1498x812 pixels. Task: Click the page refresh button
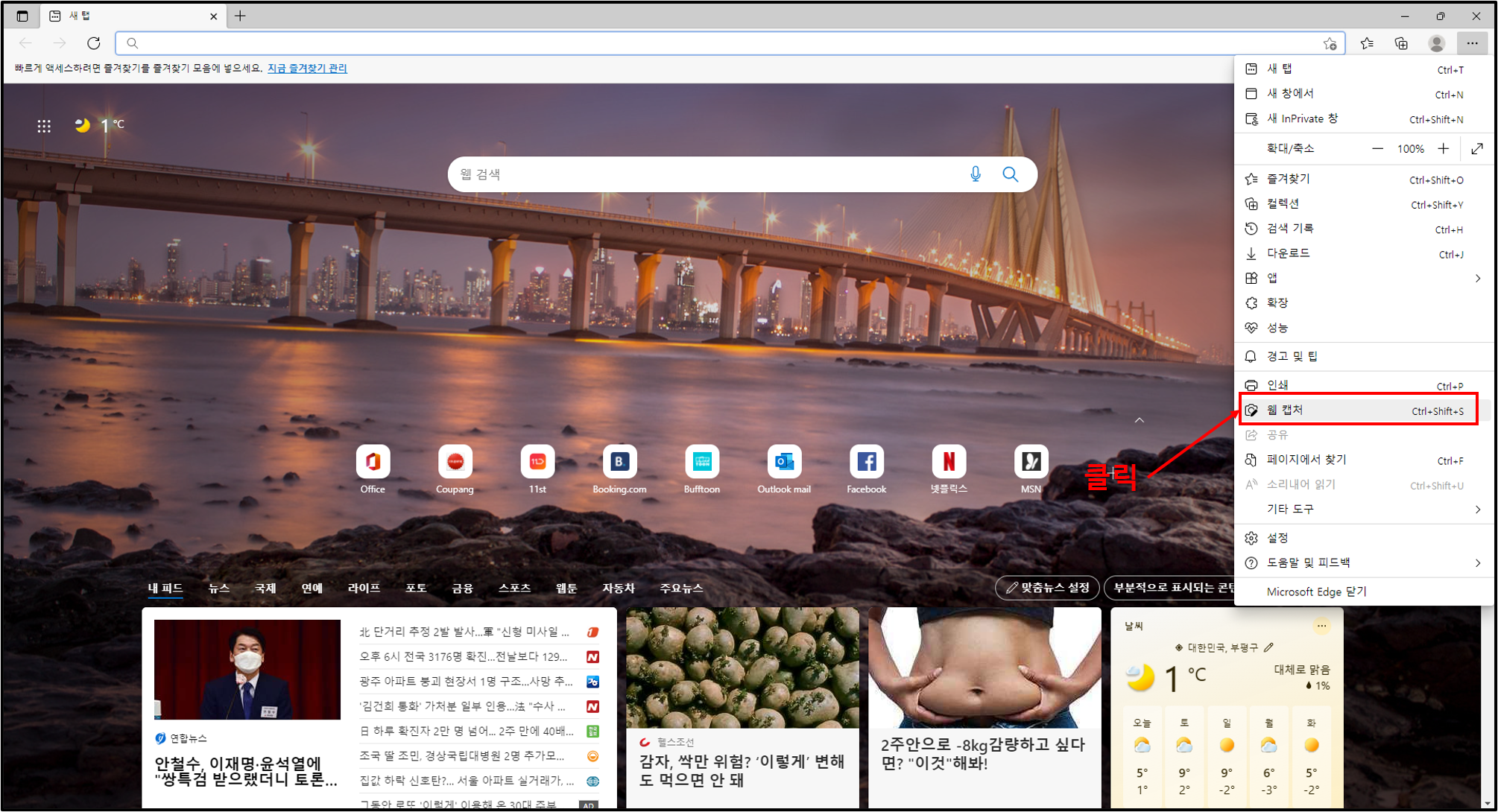pyautogui.click(x=94, y=43)
